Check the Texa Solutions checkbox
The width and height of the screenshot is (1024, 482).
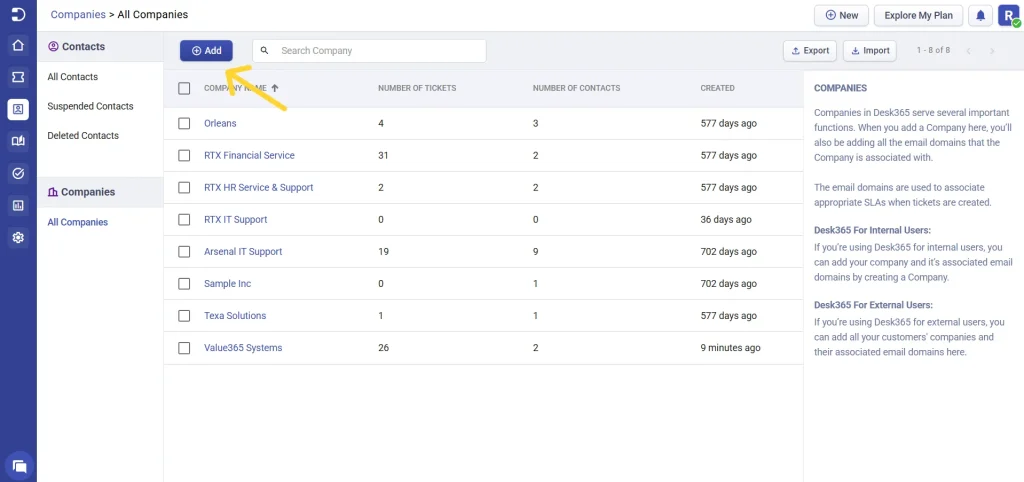[x=184, y=315]
